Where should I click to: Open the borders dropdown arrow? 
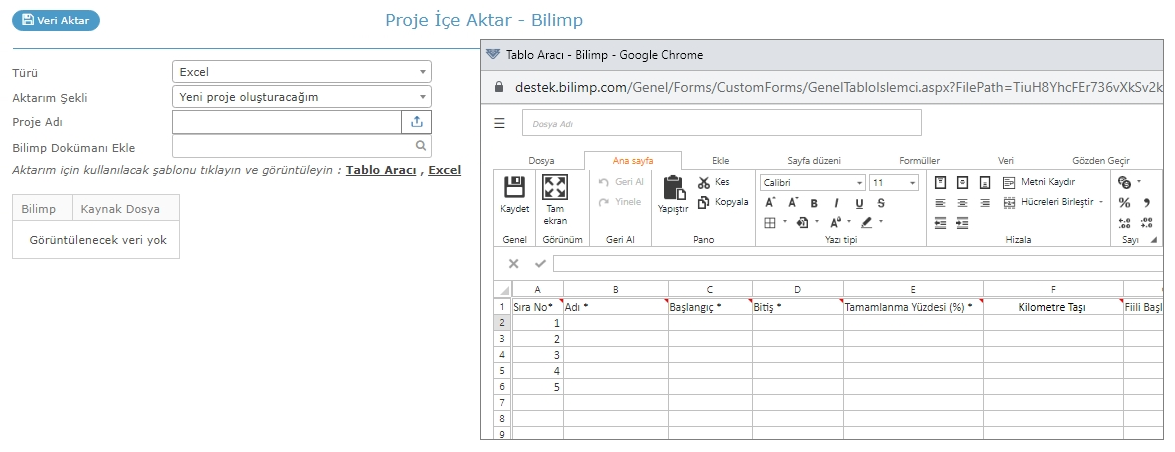click(785, 222)
